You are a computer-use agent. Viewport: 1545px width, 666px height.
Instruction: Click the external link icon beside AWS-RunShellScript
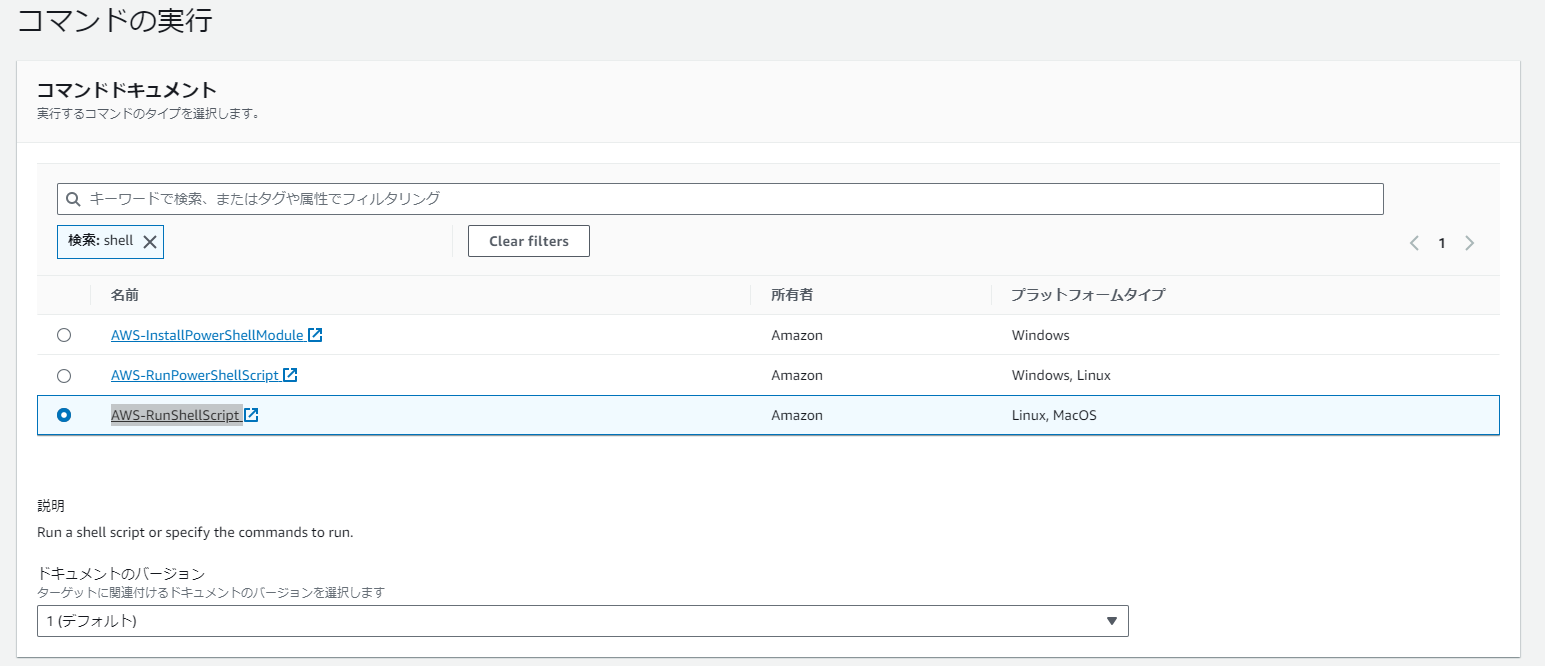point(253,414)
